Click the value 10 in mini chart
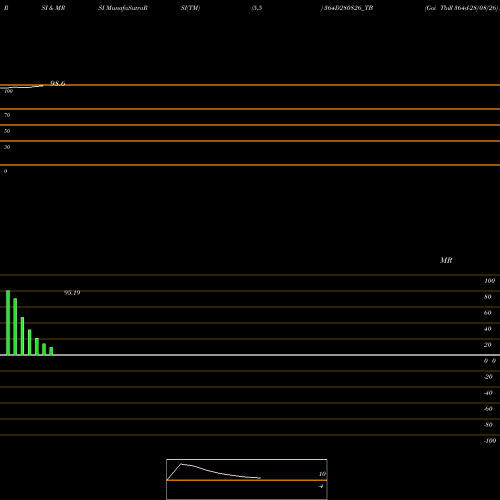The width and height of the screenshot is (500, 500). pos(322,474)
